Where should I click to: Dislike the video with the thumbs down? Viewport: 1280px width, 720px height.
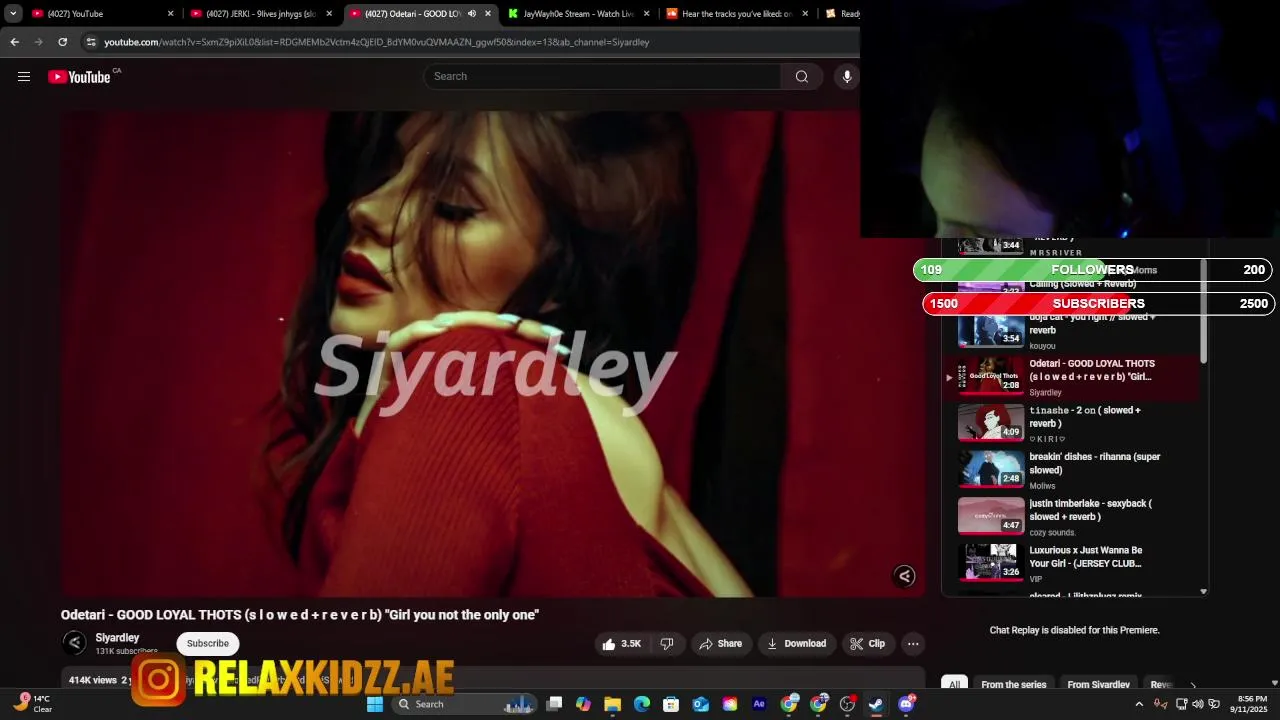667,644
